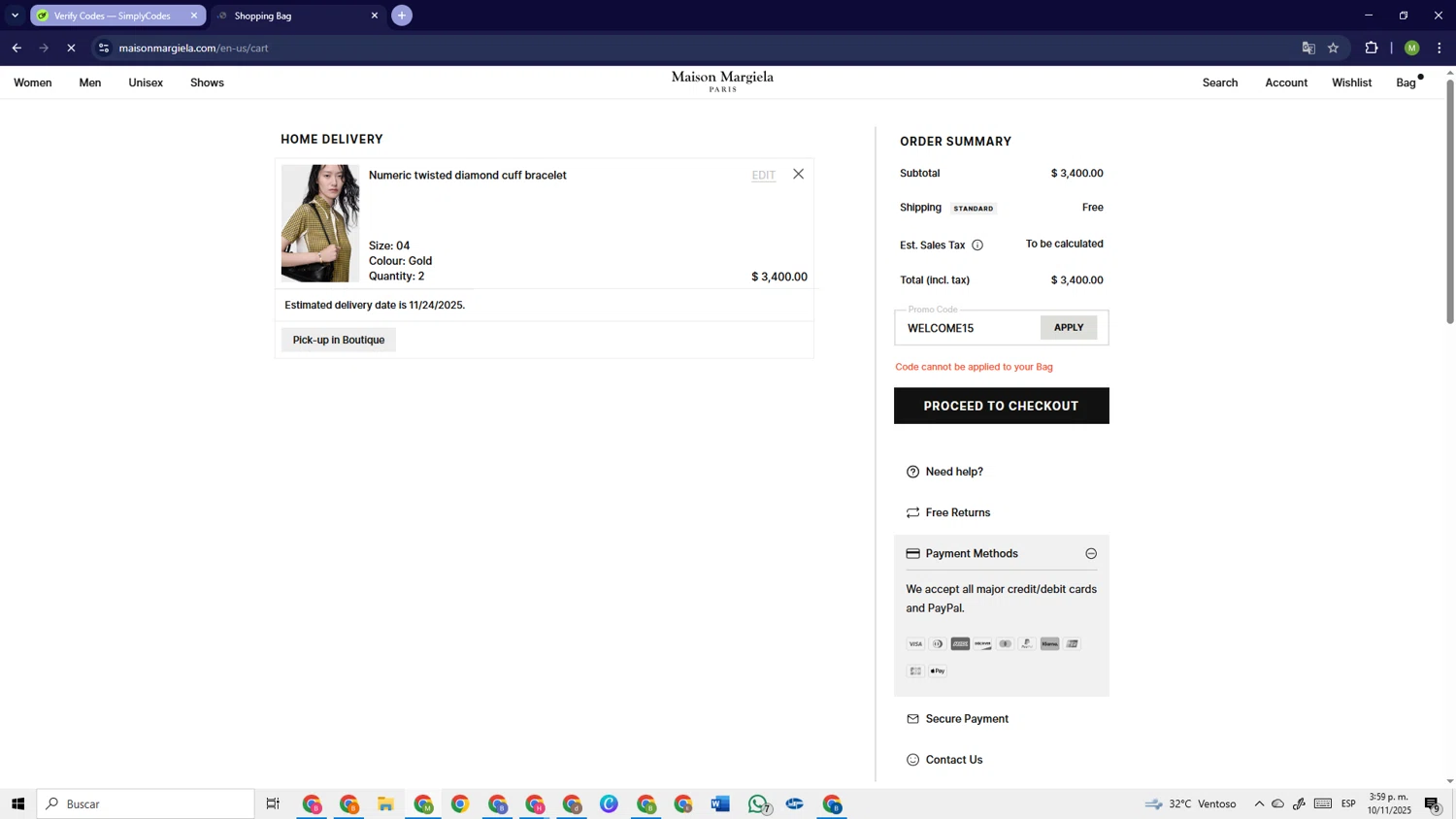Click the Contact Us smiley icon
1456x819 pixels.
point(912,760)
